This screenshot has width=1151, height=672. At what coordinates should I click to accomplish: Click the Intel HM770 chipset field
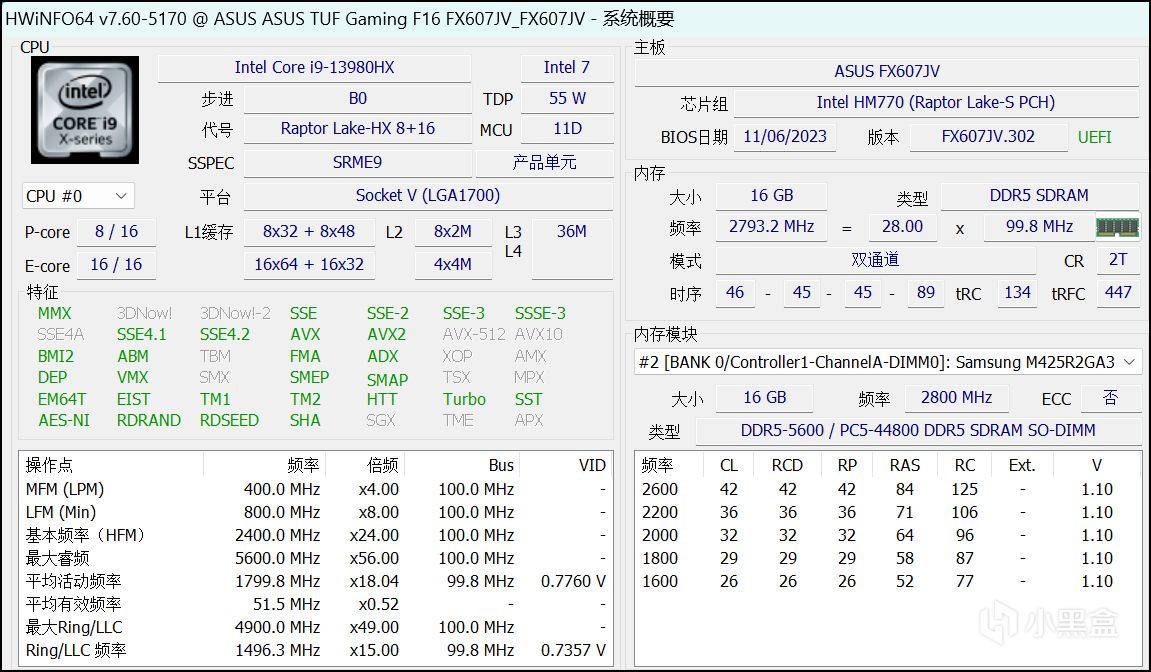pyautogui.click(x=935, y=102)
